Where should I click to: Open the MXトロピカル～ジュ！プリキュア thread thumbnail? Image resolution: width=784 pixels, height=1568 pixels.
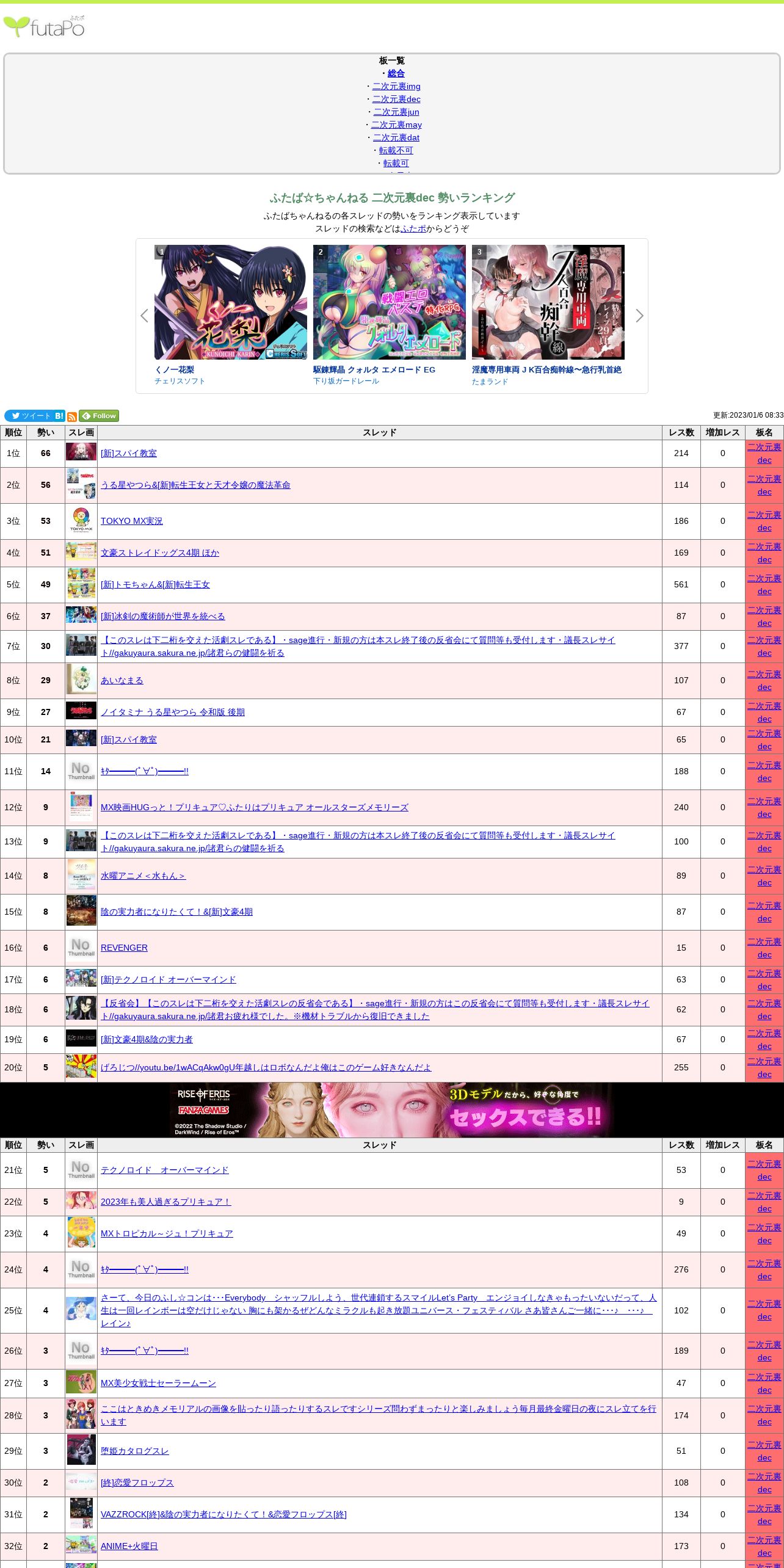pos(81,1233)
